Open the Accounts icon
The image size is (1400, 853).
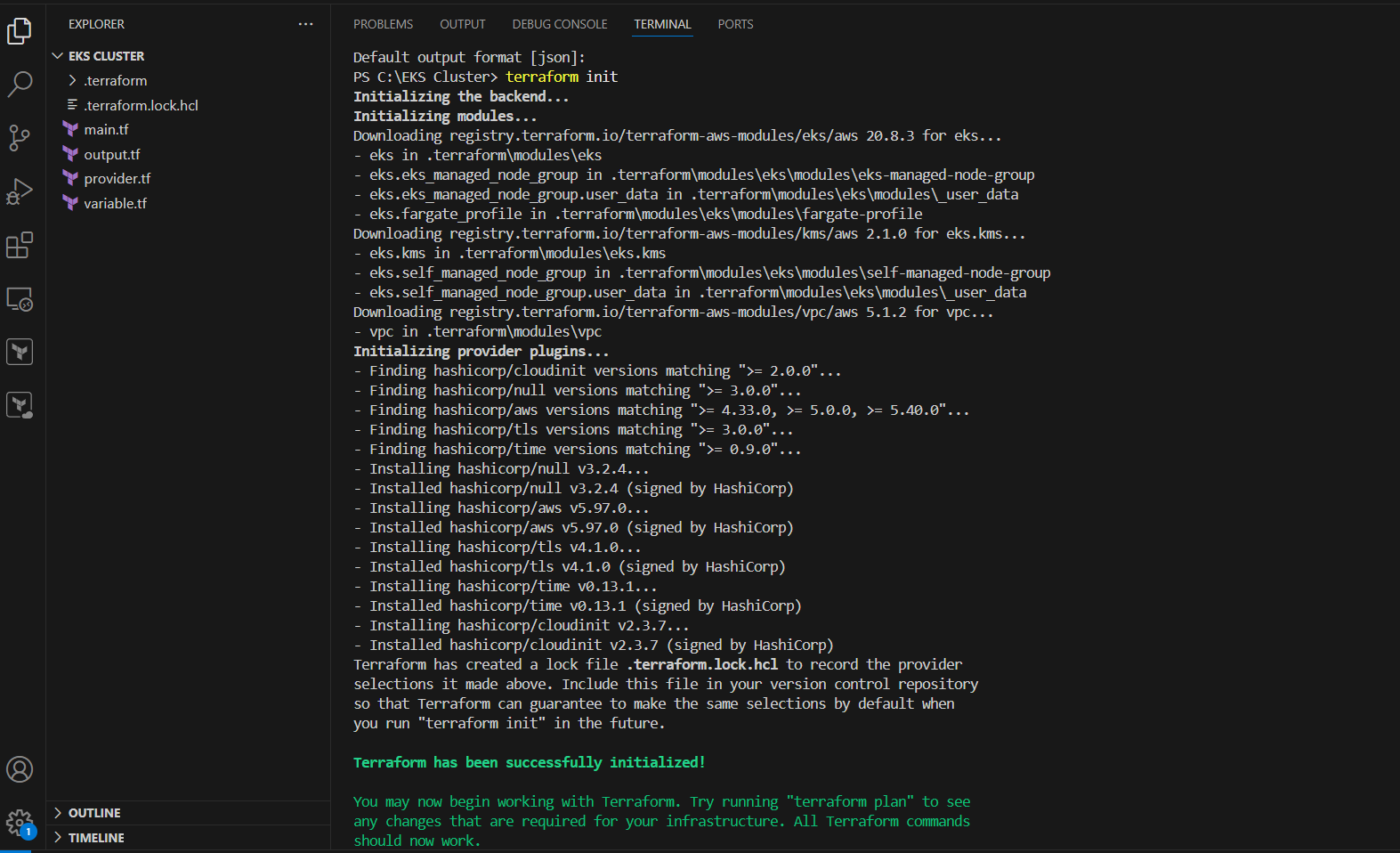[x=20, y=769]
